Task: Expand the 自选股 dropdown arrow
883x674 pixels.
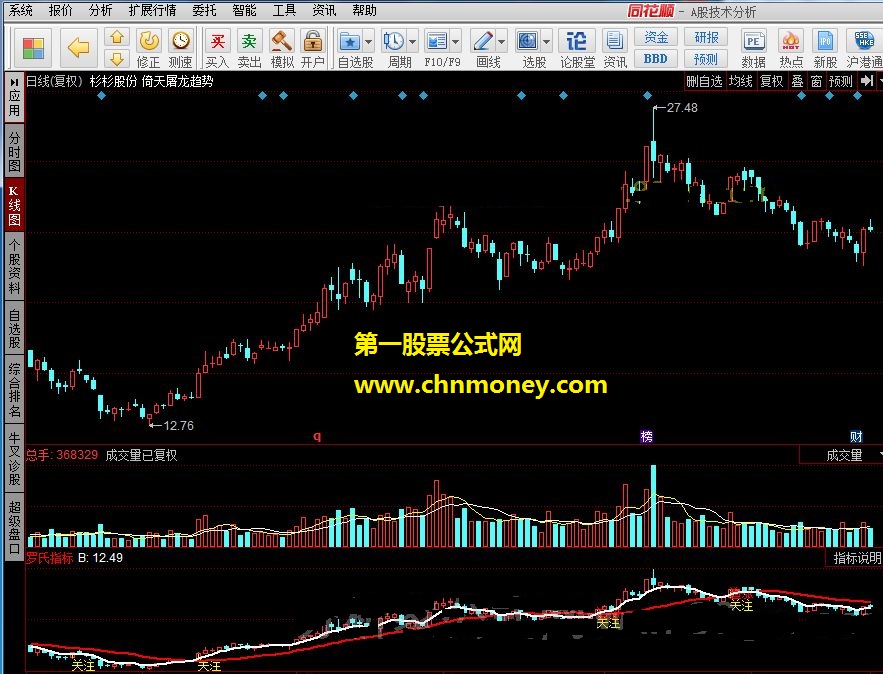Action: click(368, 42)
